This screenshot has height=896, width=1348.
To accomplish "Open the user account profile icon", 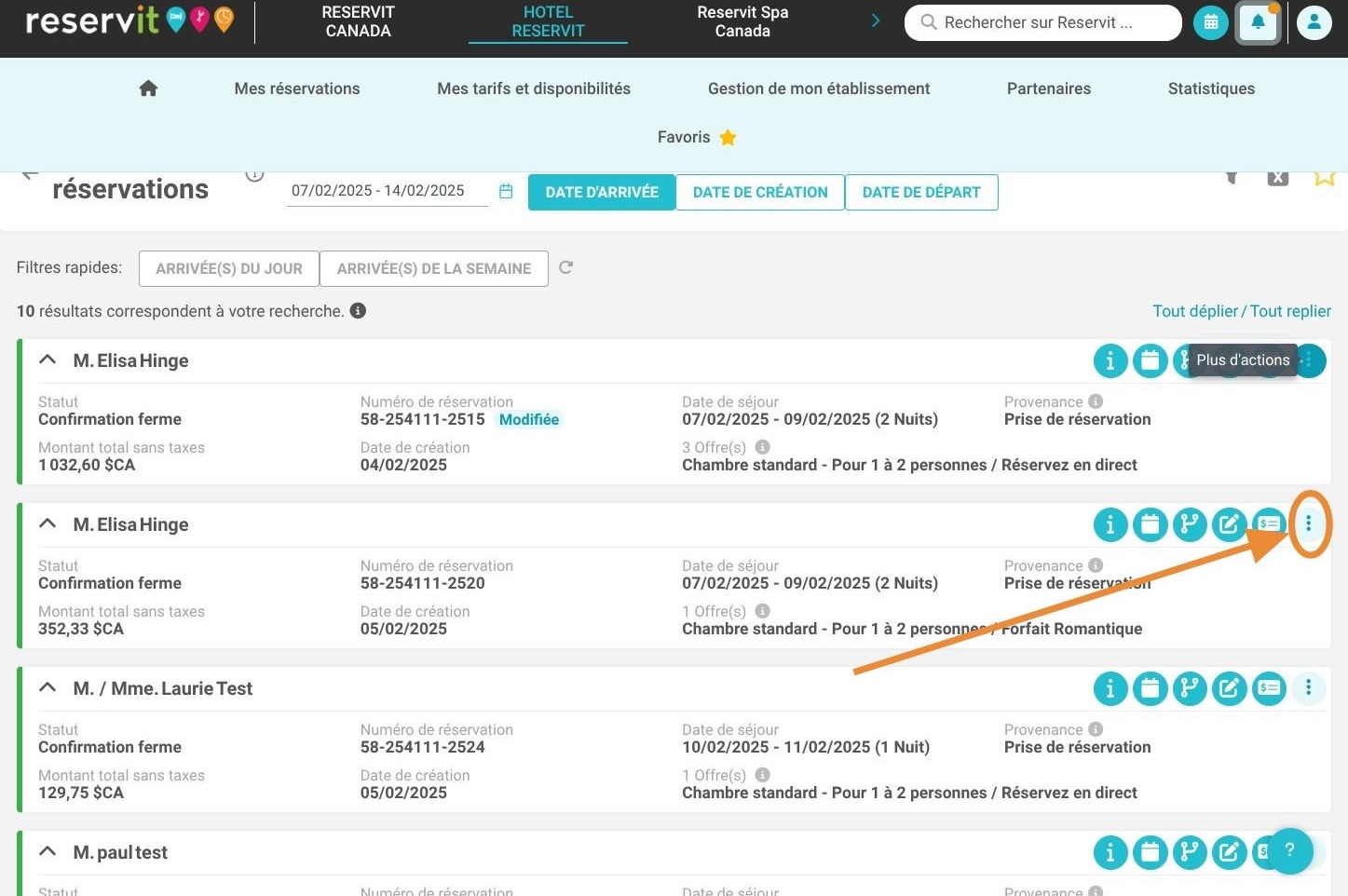I will click(x=1314, y=22).
